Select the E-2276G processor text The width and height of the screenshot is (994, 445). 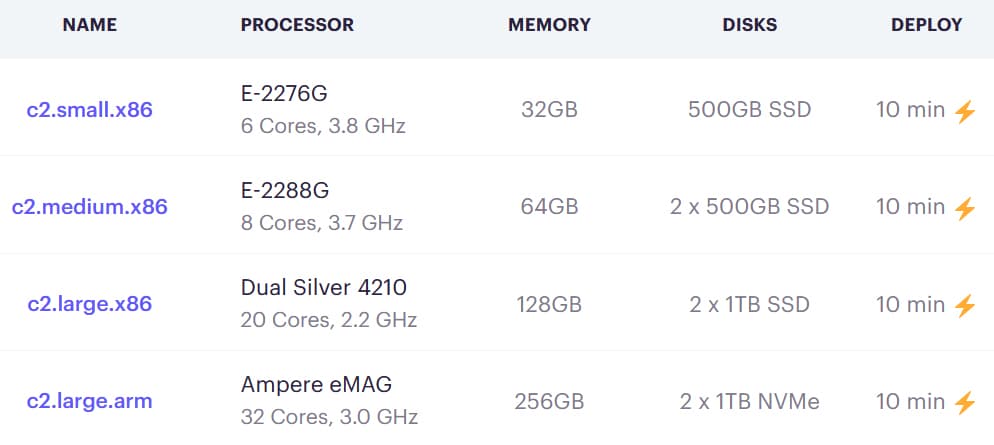[x=284, y=94]
